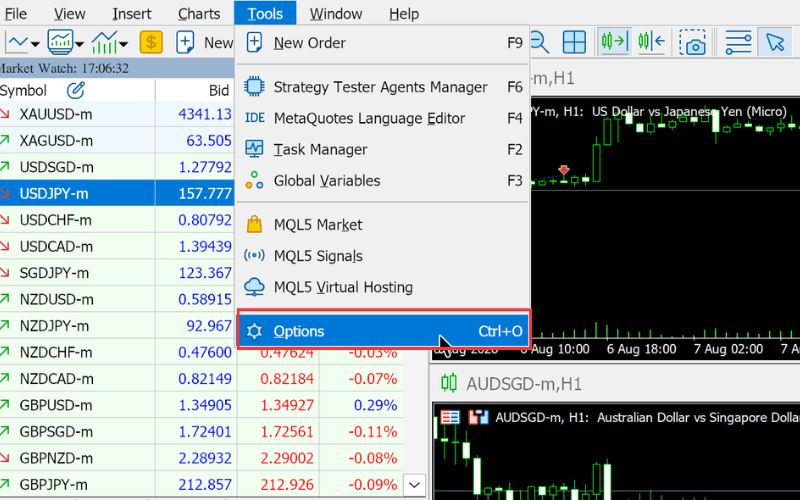Open the File menu
Viewport: 800px width, 500px height.
pos(15,13)
